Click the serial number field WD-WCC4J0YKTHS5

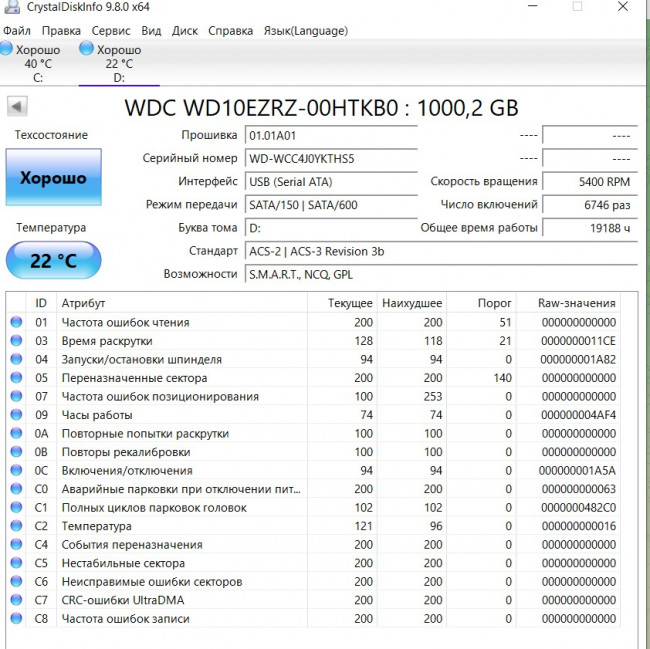pyautogui.click(x=331, y=159)
